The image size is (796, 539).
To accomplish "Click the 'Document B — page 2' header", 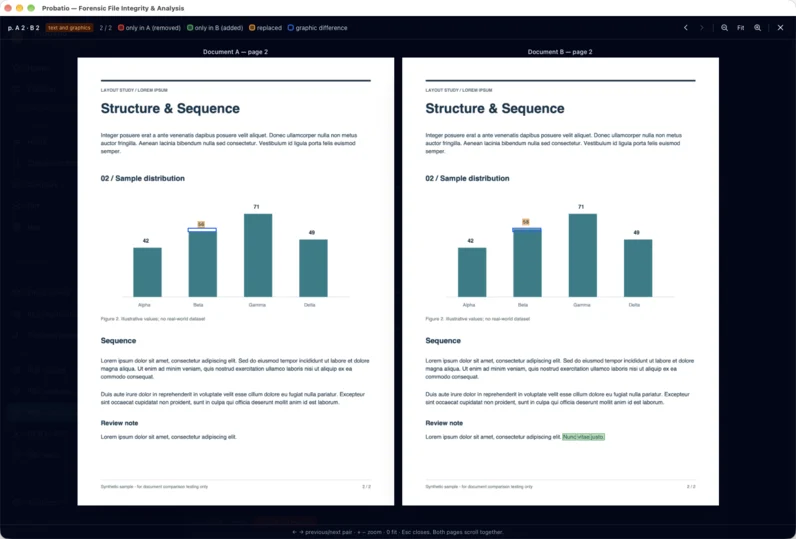I will [x=560, y=52].
